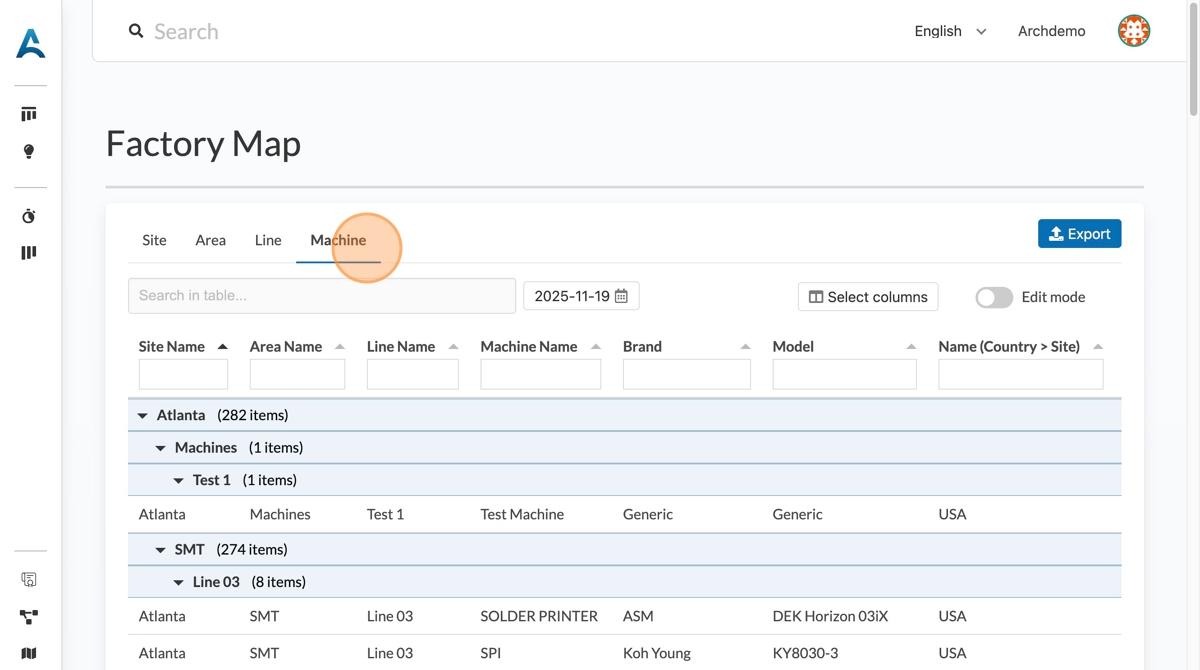The height and width of the screenshot is (670, 1200).
Task: Click the user avatar icon
Action: click(x=1133, y=31)
